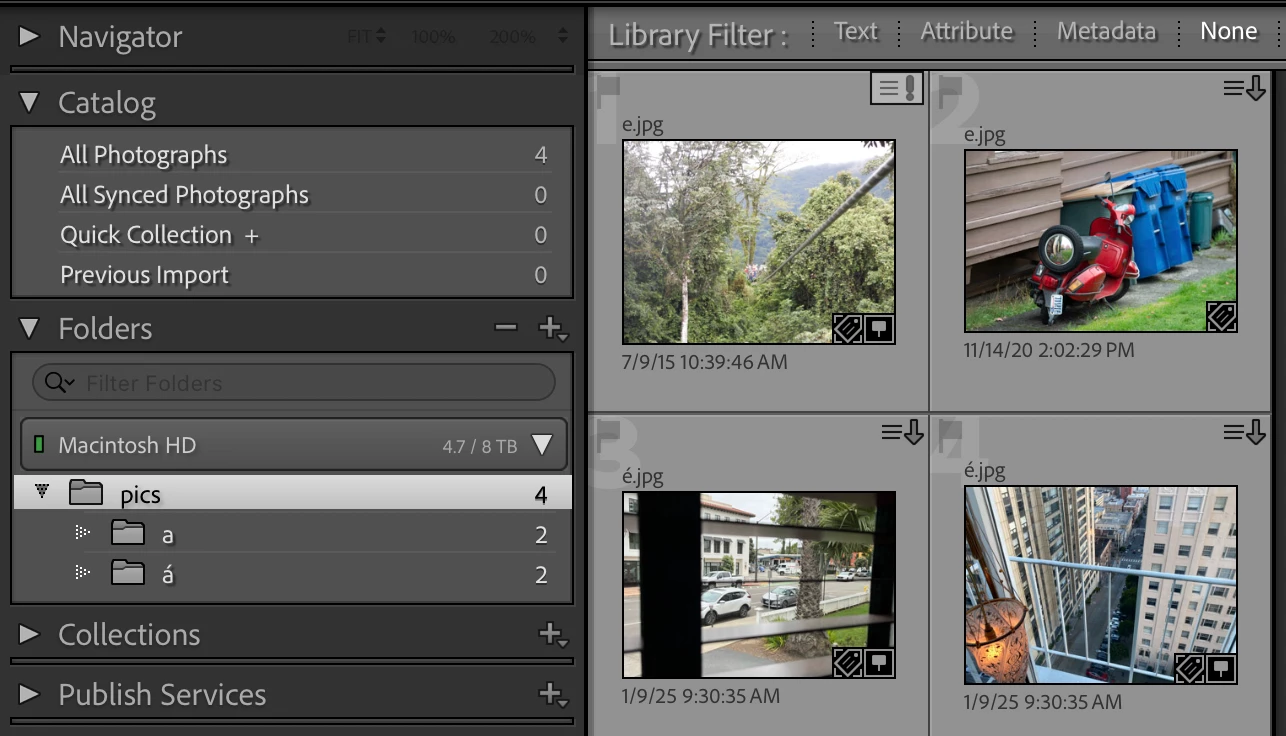Flag the window blinds photo

point(607,437)
